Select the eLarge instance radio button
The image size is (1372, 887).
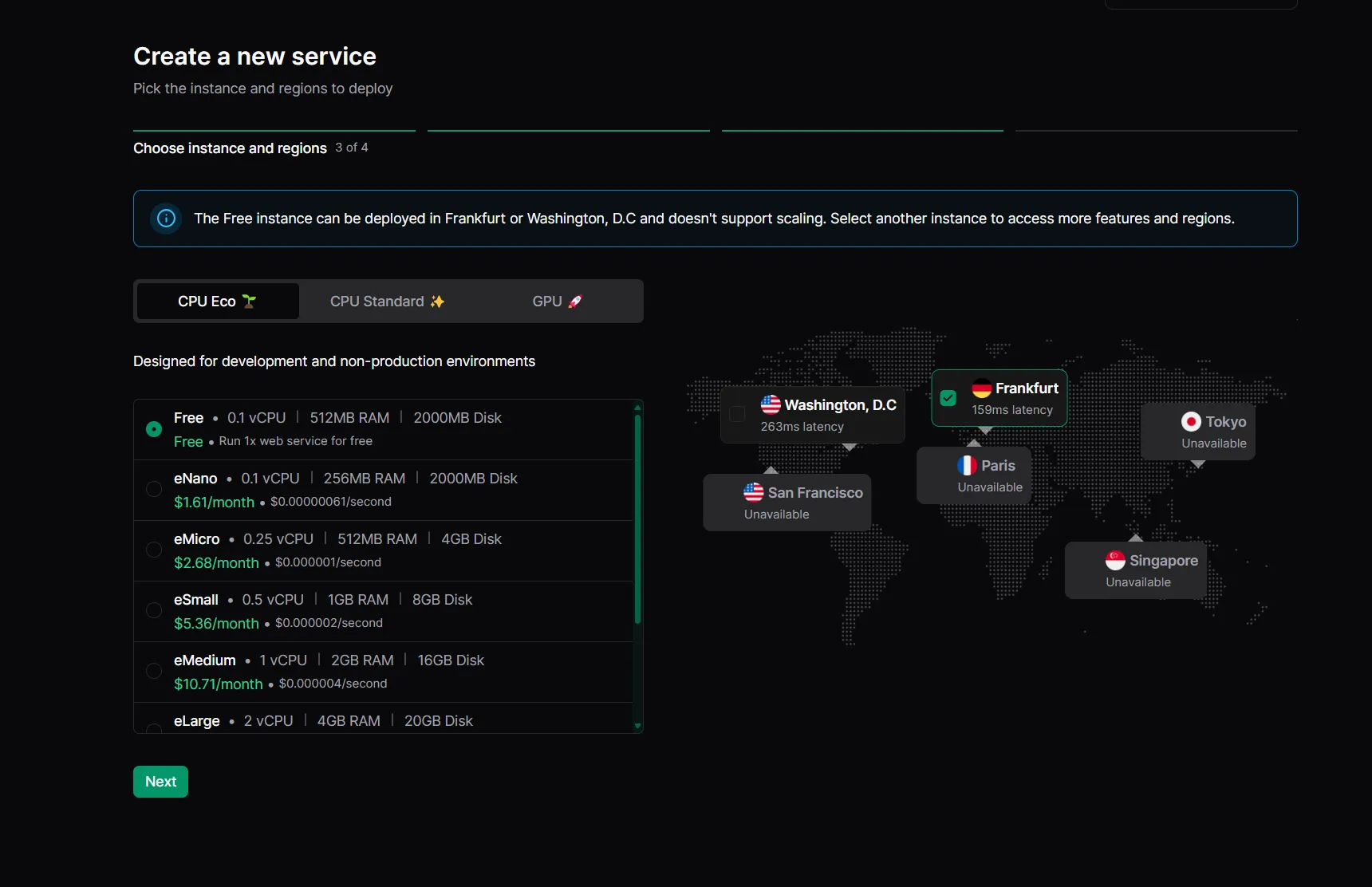coord(154,728)
